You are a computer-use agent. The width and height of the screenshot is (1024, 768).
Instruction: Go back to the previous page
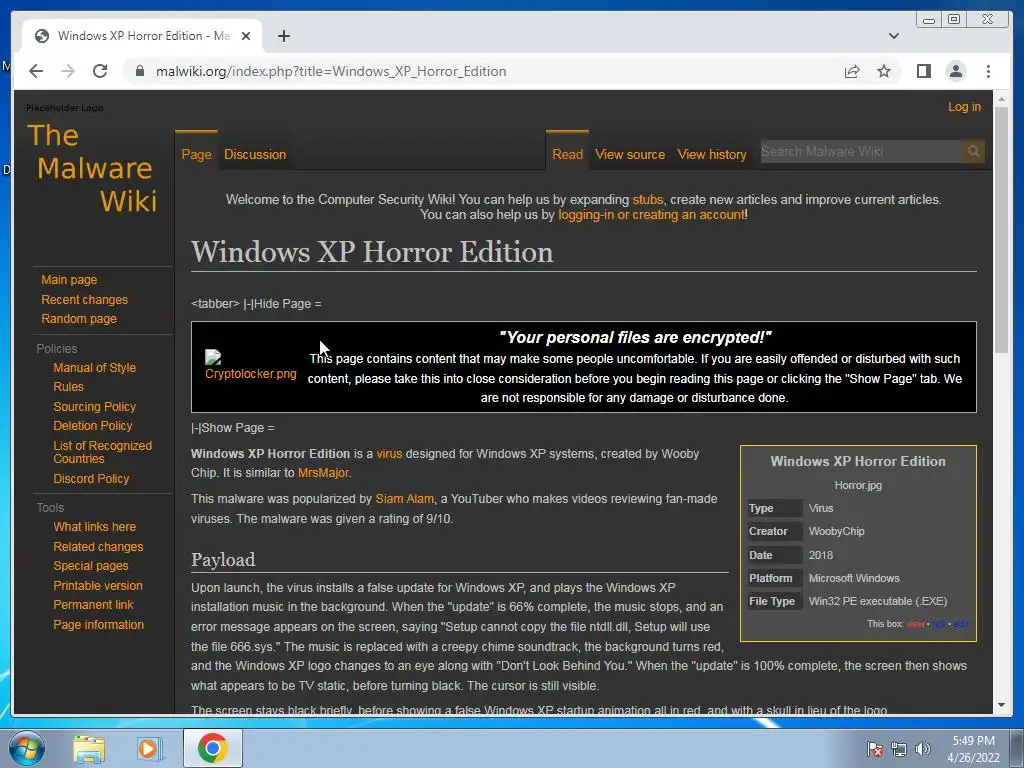tap(36, 71)
